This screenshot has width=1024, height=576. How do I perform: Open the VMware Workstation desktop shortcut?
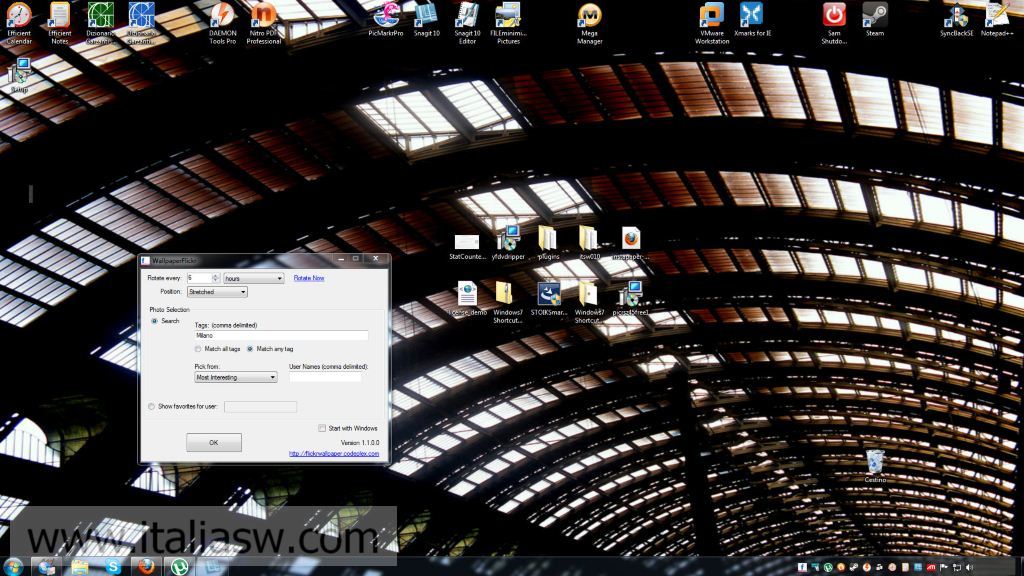(712, 23)
